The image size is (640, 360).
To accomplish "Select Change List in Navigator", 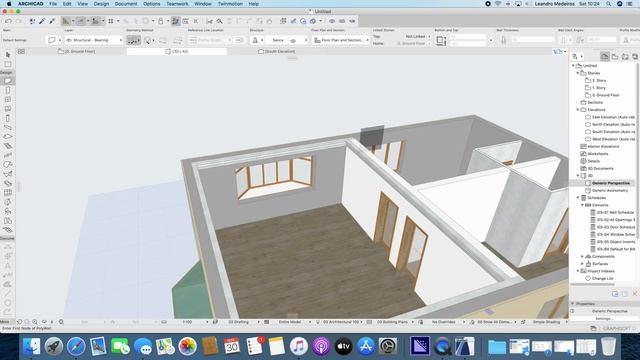I will click(x=602, y=278).
